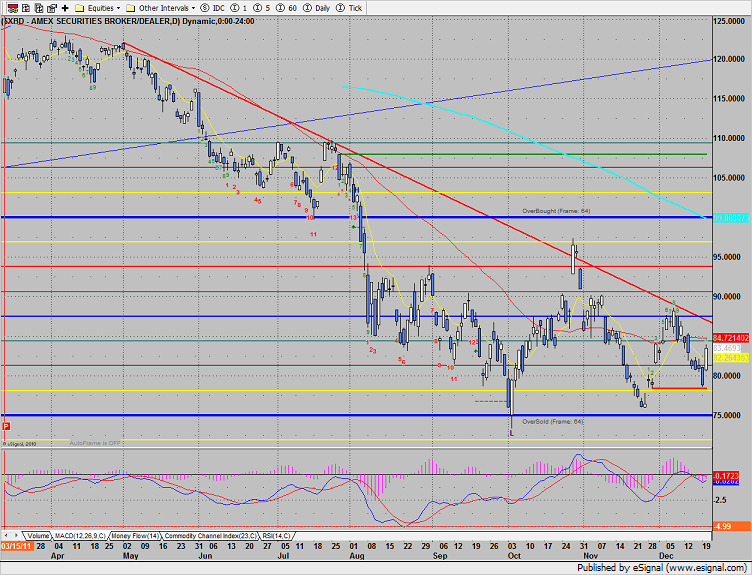Viewport: 752px width, 575px height.
Task: Click the red P marker on chart
Action: (7, 426)
